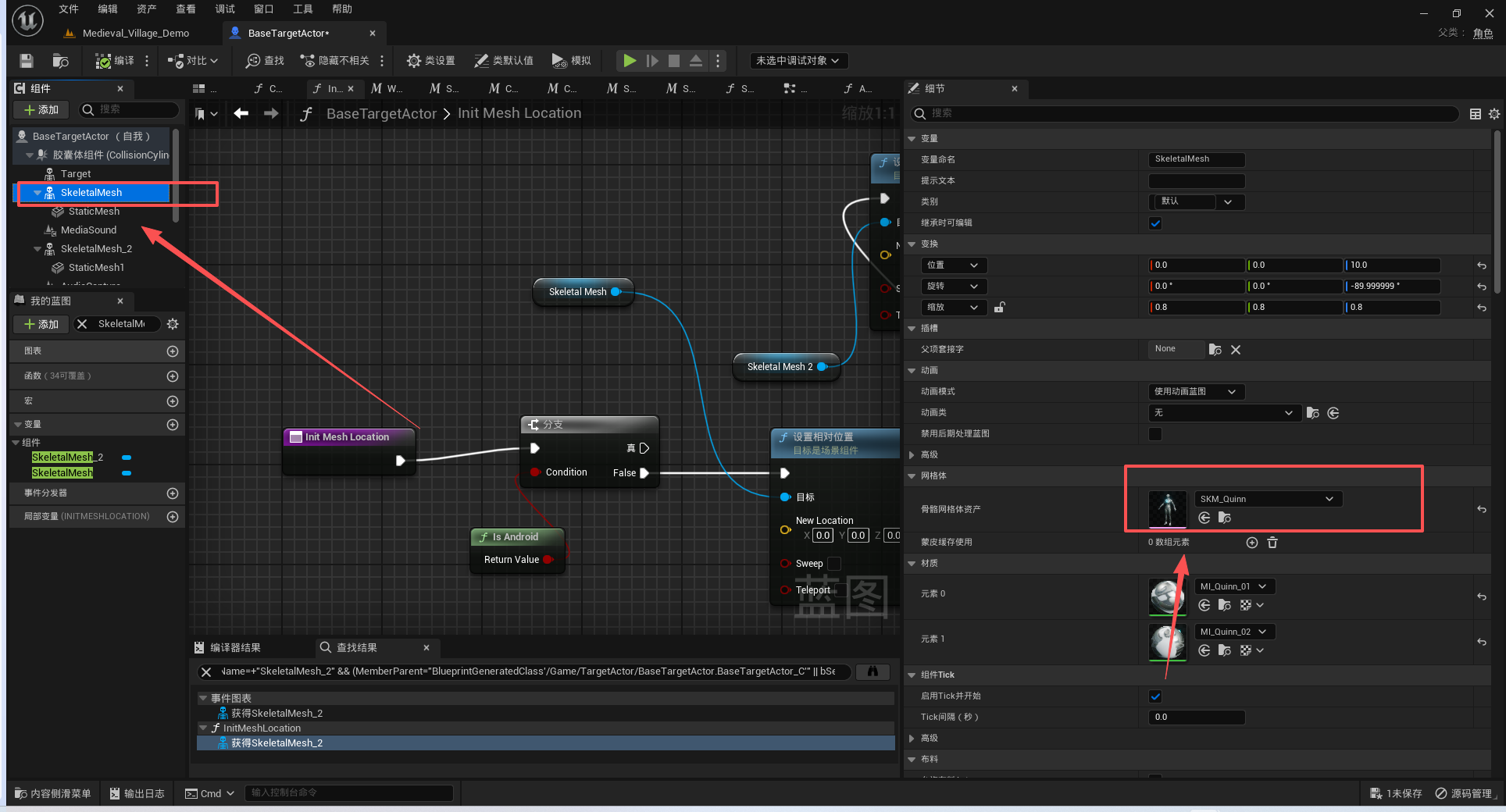Switch to 编译器结果 tab

(228, 648)
